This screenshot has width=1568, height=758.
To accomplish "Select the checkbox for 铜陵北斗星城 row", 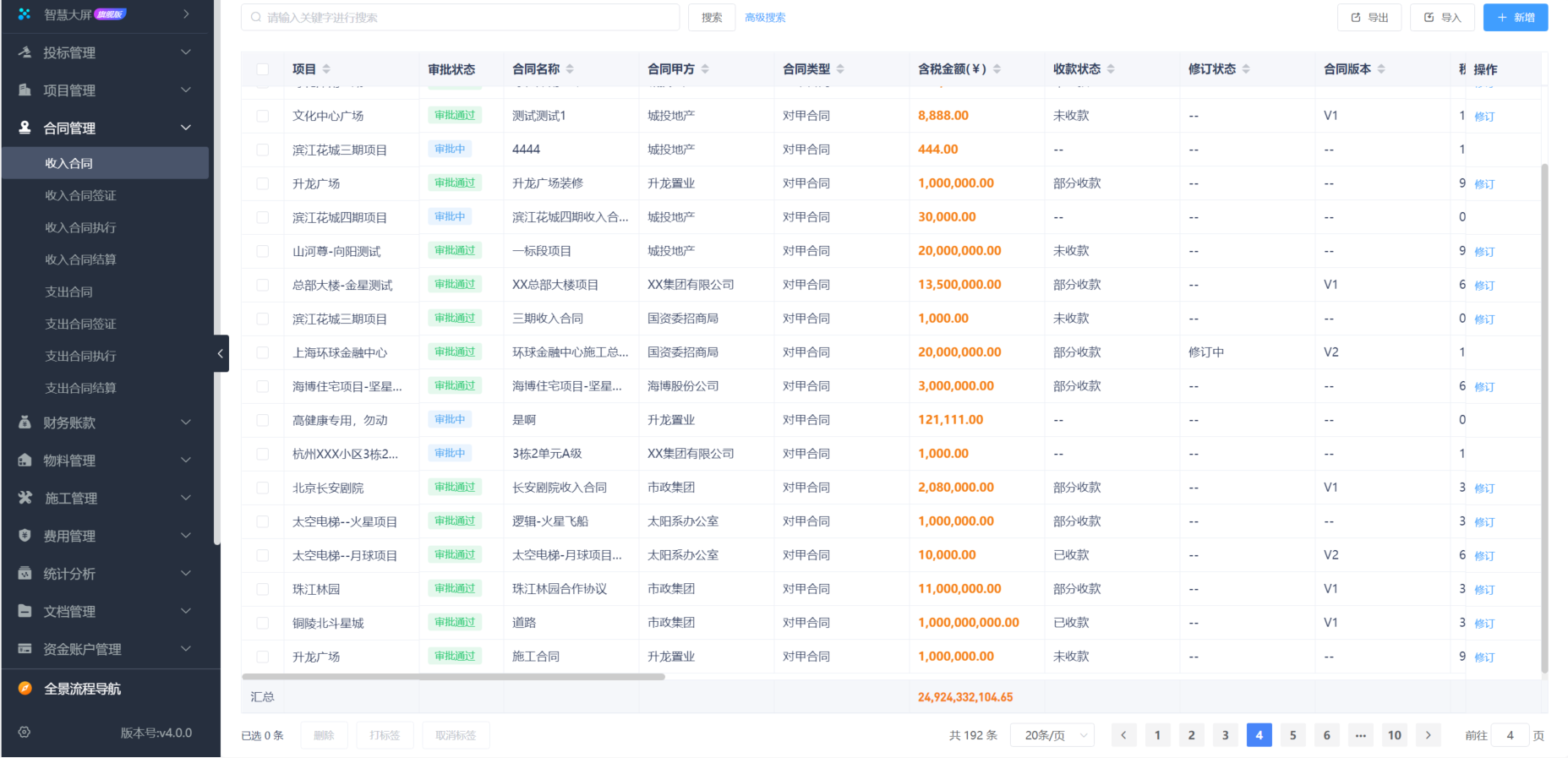I will (x=263, y=623).
